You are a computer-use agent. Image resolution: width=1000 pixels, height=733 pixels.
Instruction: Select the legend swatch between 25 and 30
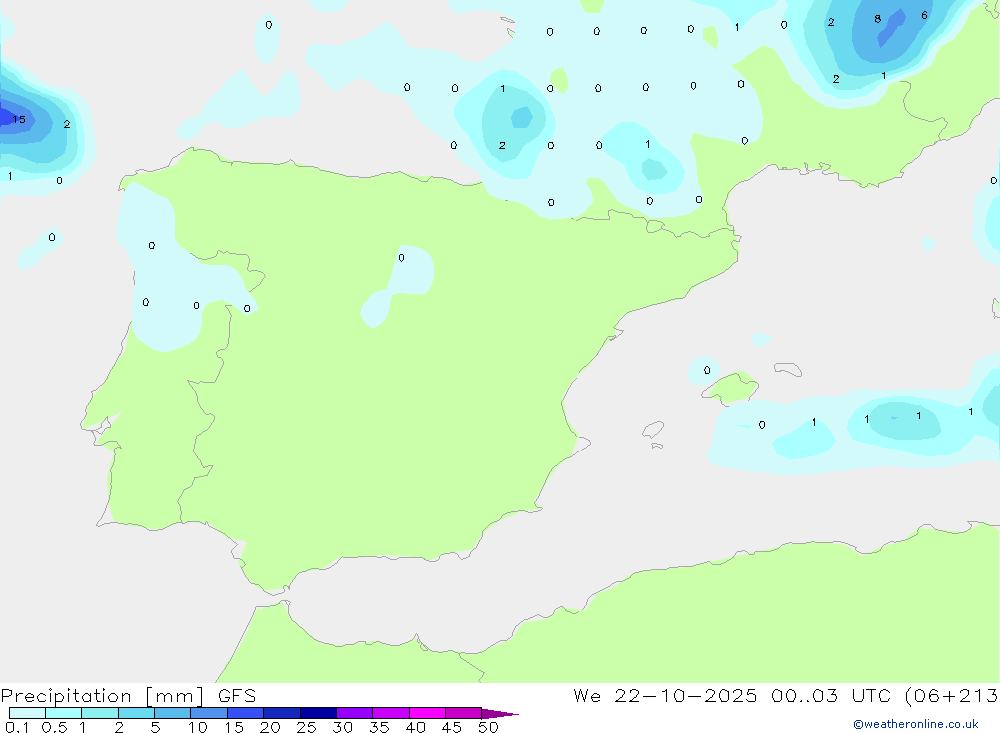tap(318, 713)
